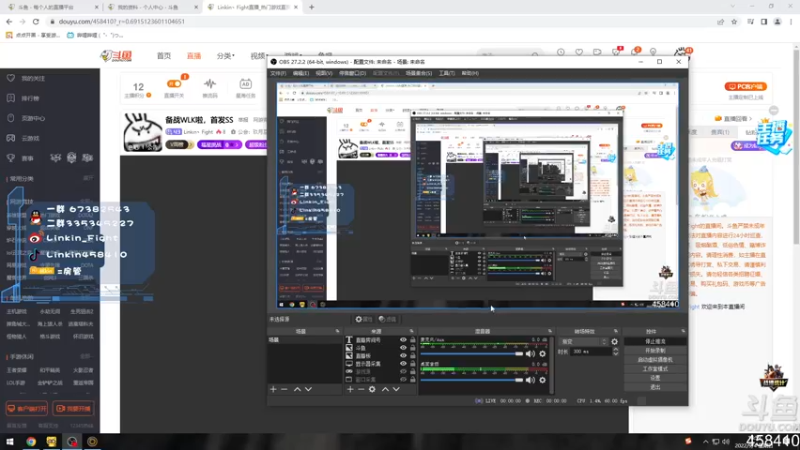This screenshot has height=450, width=800.
Task: Click 工作室模式 studio mode button
Action: 655,369
